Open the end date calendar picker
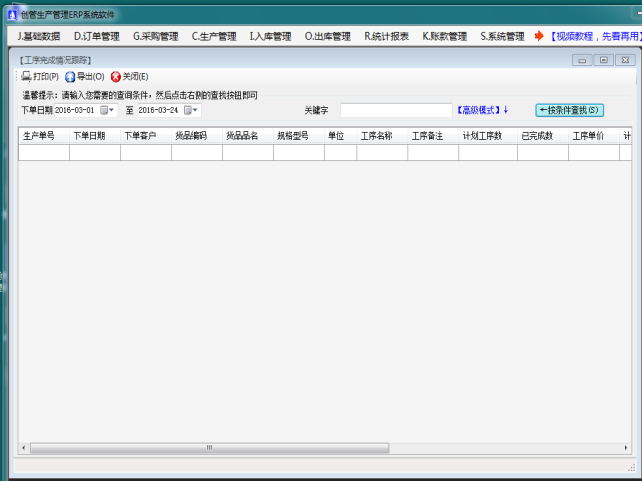The width and height of the screenshot is (642, 482). (187, 110)
